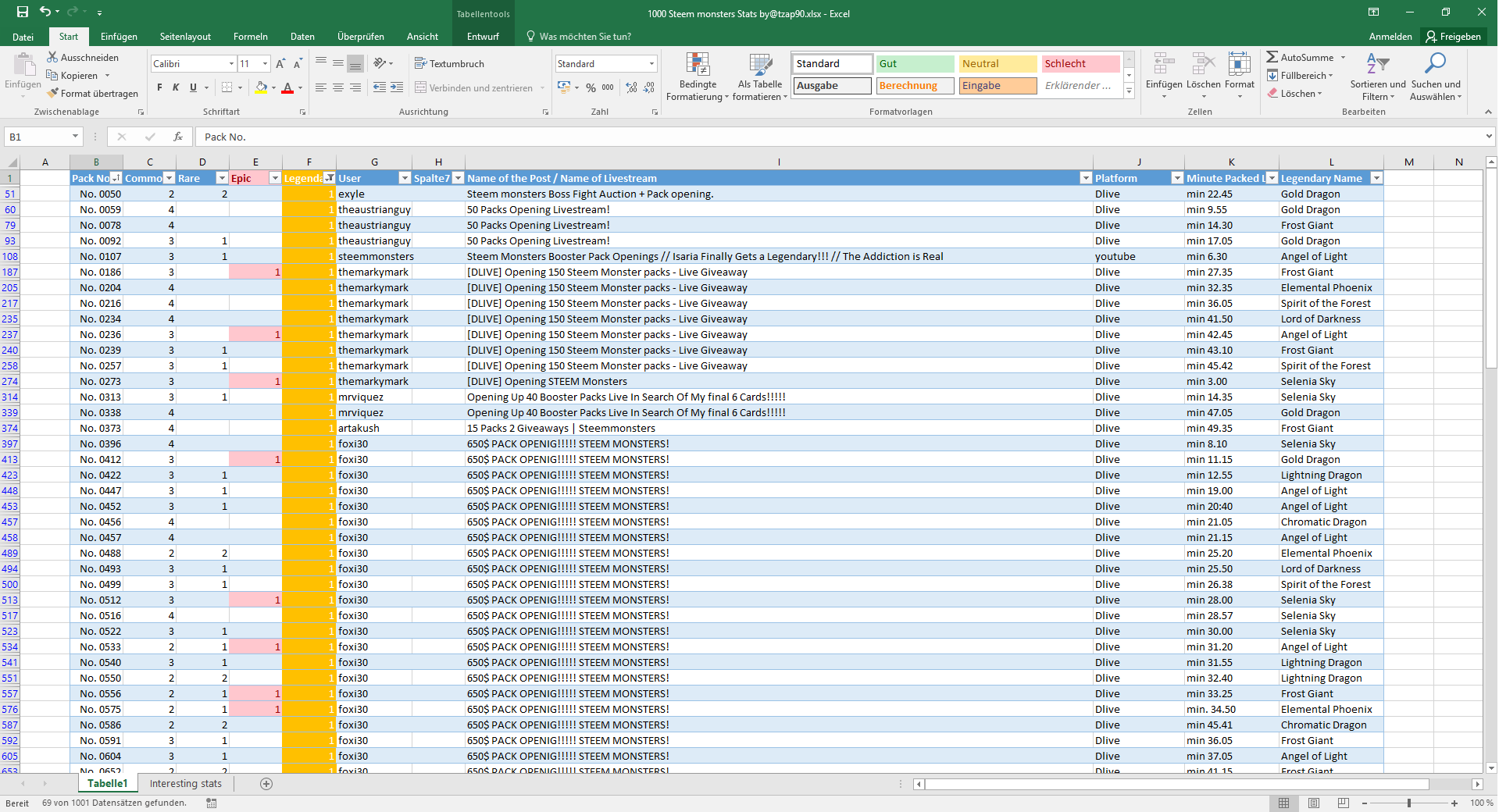The height and width of the screenshot is (812, 1499).
Task: Click the Freigeben share button
Action: 1453,37
